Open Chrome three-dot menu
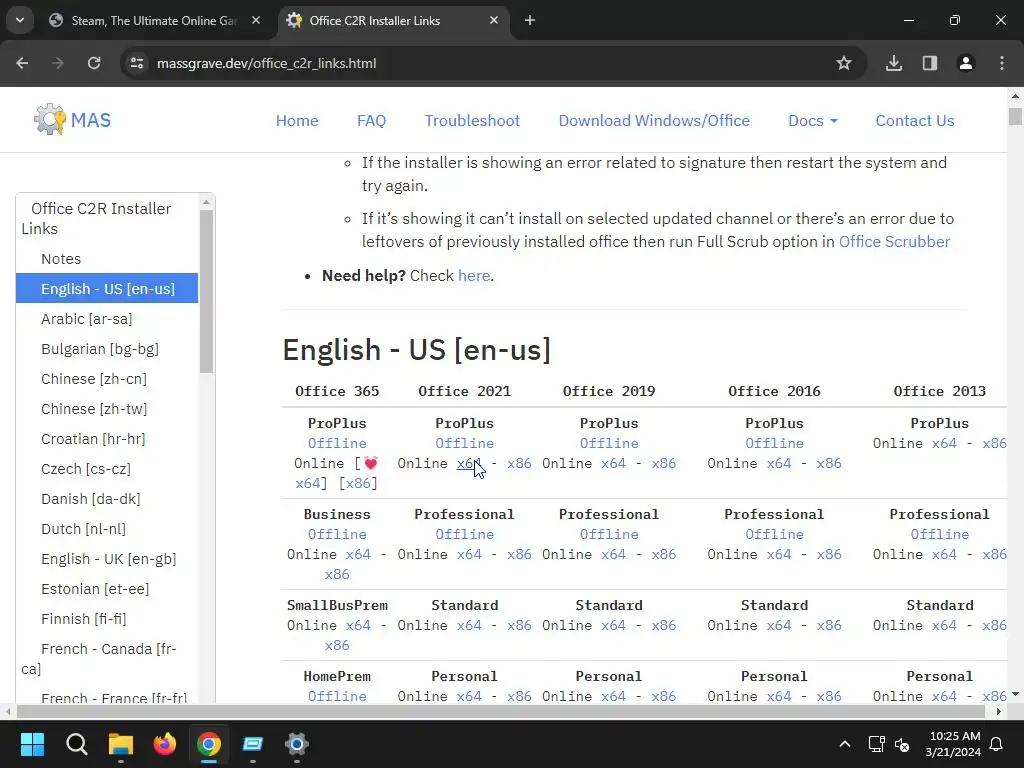The height and width of the screenshot is (768, 1024). coord(1002,63)
